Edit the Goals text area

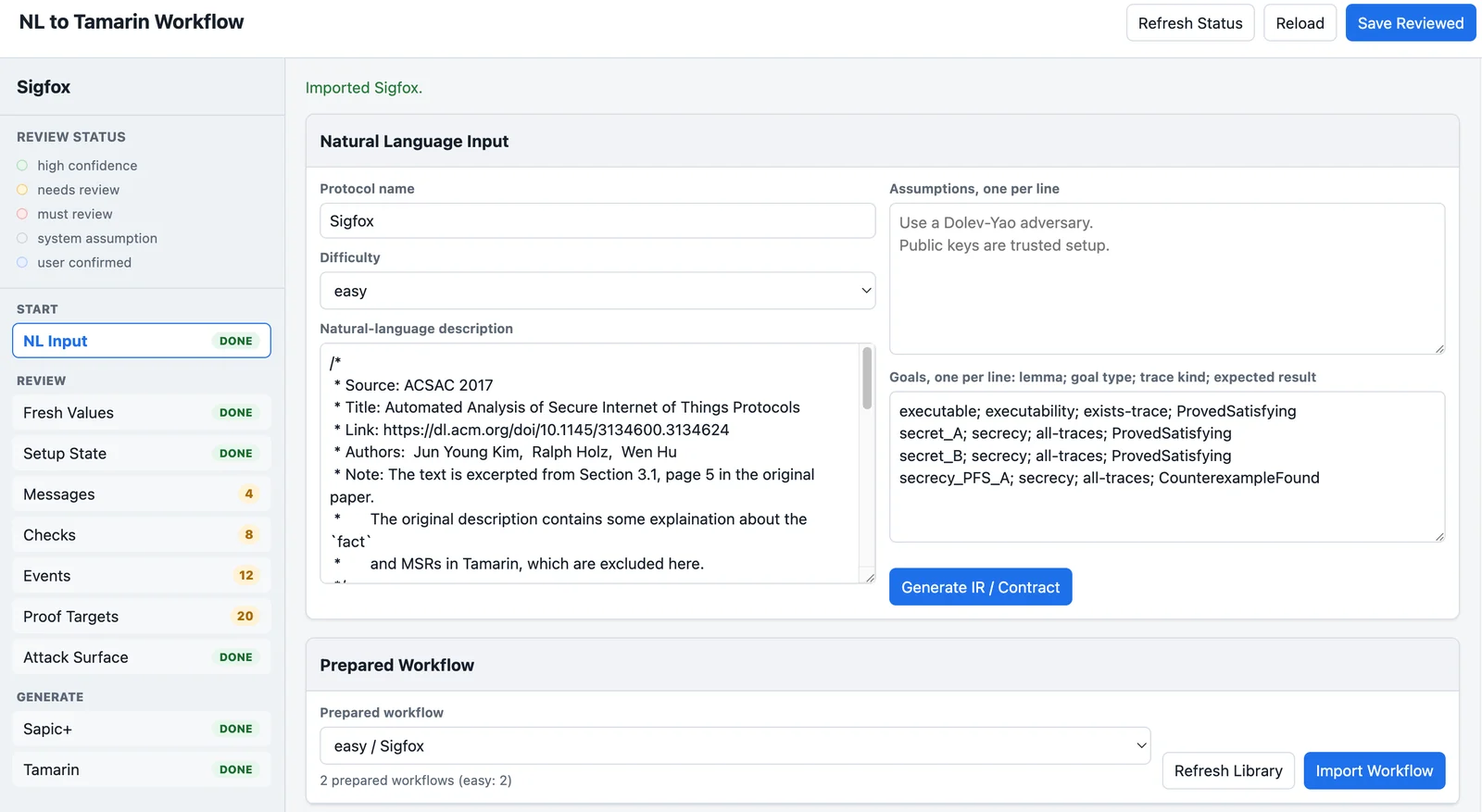(1167, 467)
